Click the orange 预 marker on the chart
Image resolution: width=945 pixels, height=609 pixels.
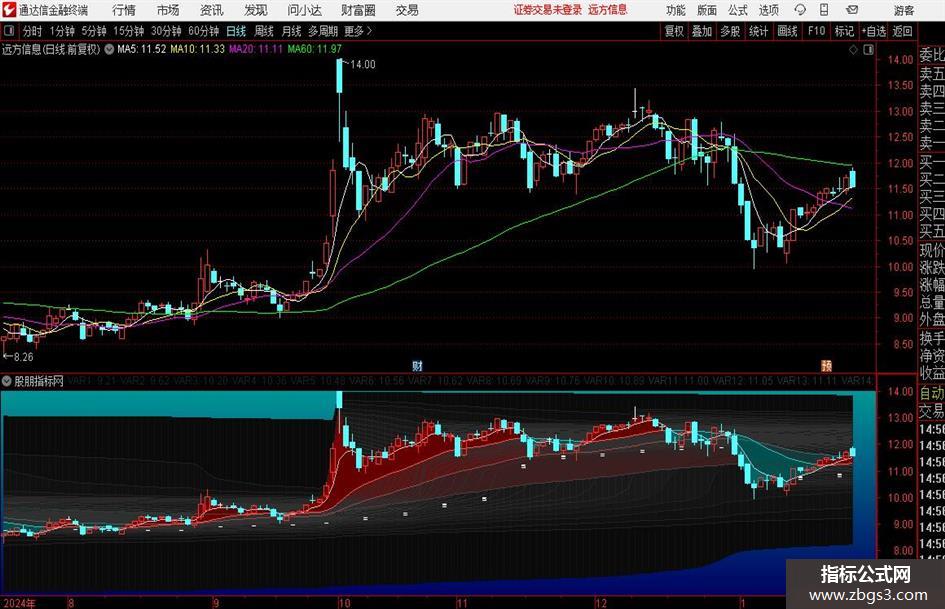(x=826, y=365)
